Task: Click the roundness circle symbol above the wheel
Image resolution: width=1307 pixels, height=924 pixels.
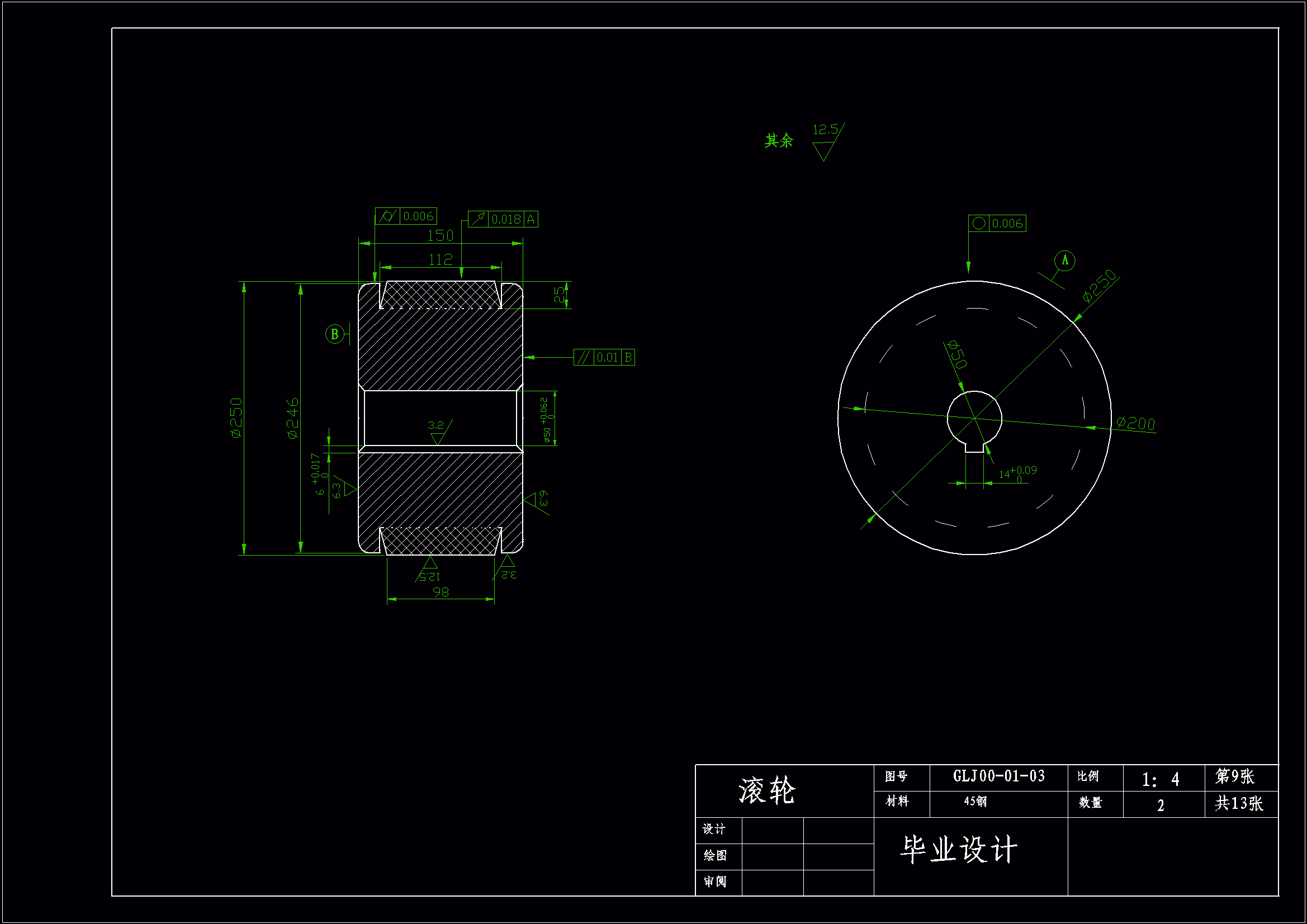Action: (978, 223)
